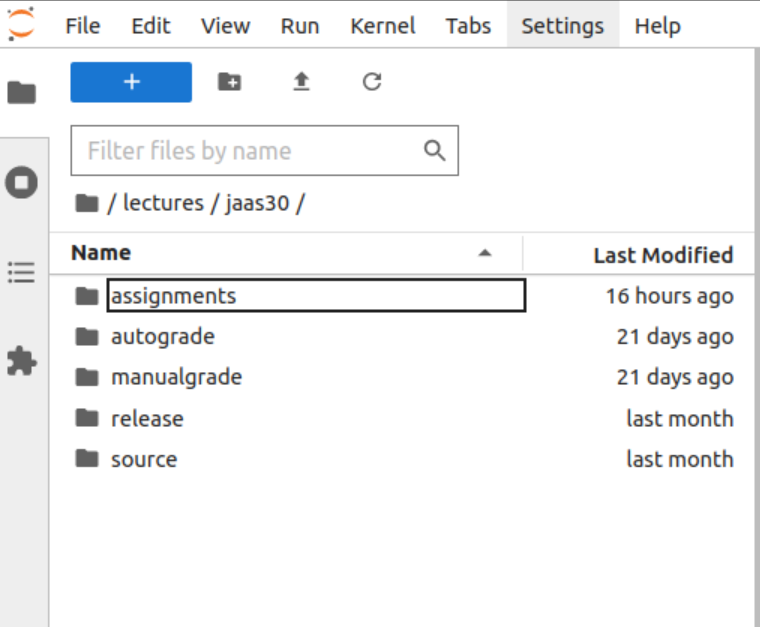
Task: Refresh the file browser listing
Action: pyautogui.click(x=372, y=82)
